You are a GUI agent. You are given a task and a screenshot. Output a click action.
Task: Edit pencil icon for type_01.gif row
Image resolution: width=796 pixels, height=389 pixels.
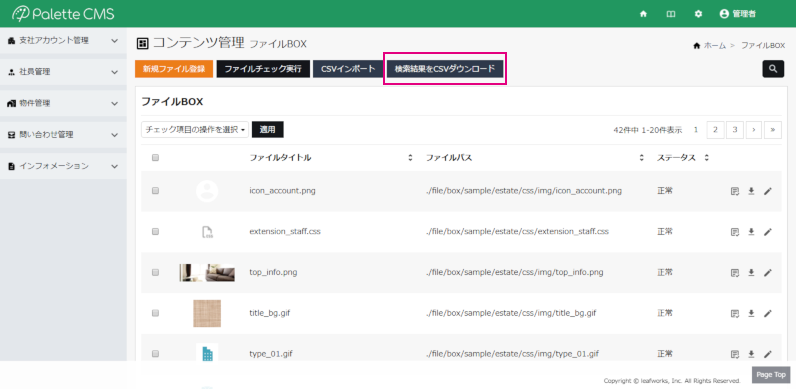(x=768, y=353)
